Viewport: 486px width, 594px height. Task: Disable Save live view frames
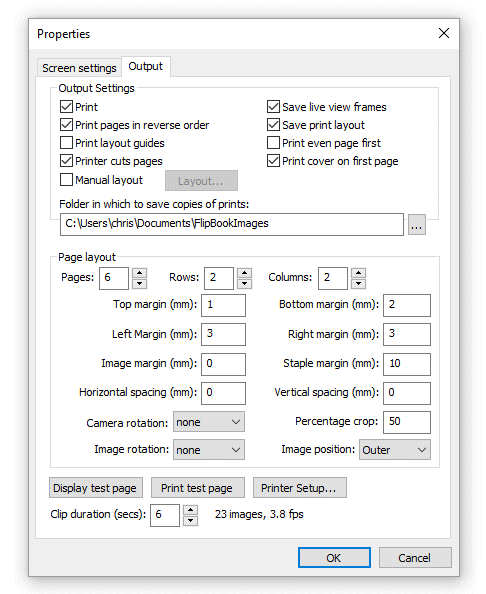pos(273,107)
